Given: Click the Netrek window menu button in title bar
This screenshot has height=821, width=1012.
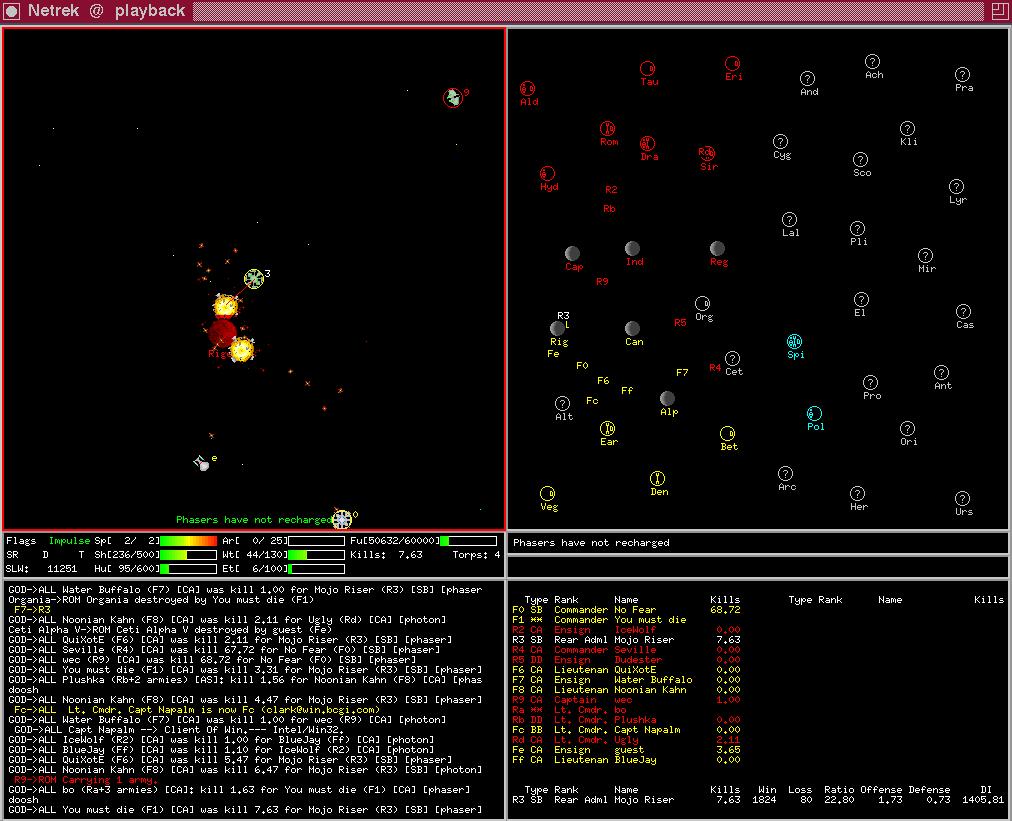Looking at the screenshot, I should 12,11.
